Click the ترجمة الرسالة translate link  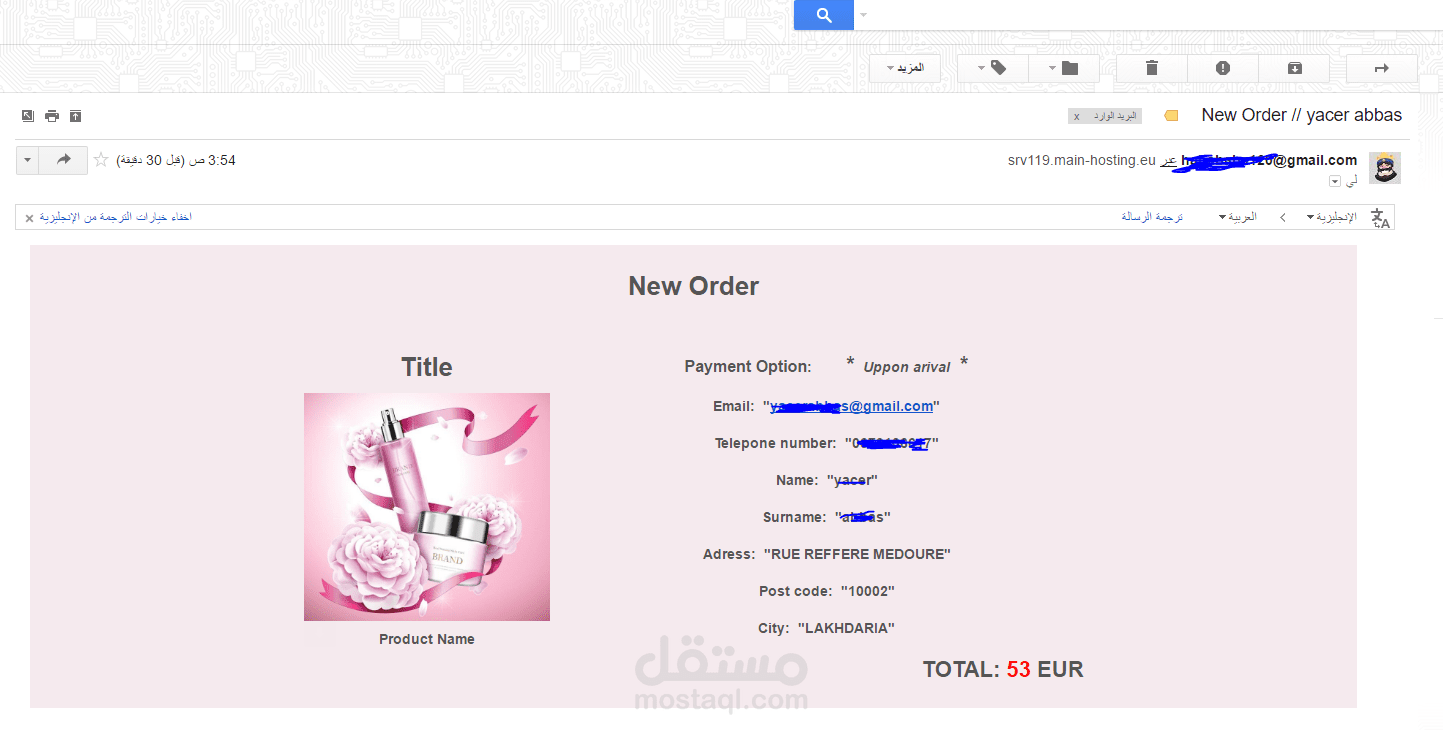pos(1152,217)
